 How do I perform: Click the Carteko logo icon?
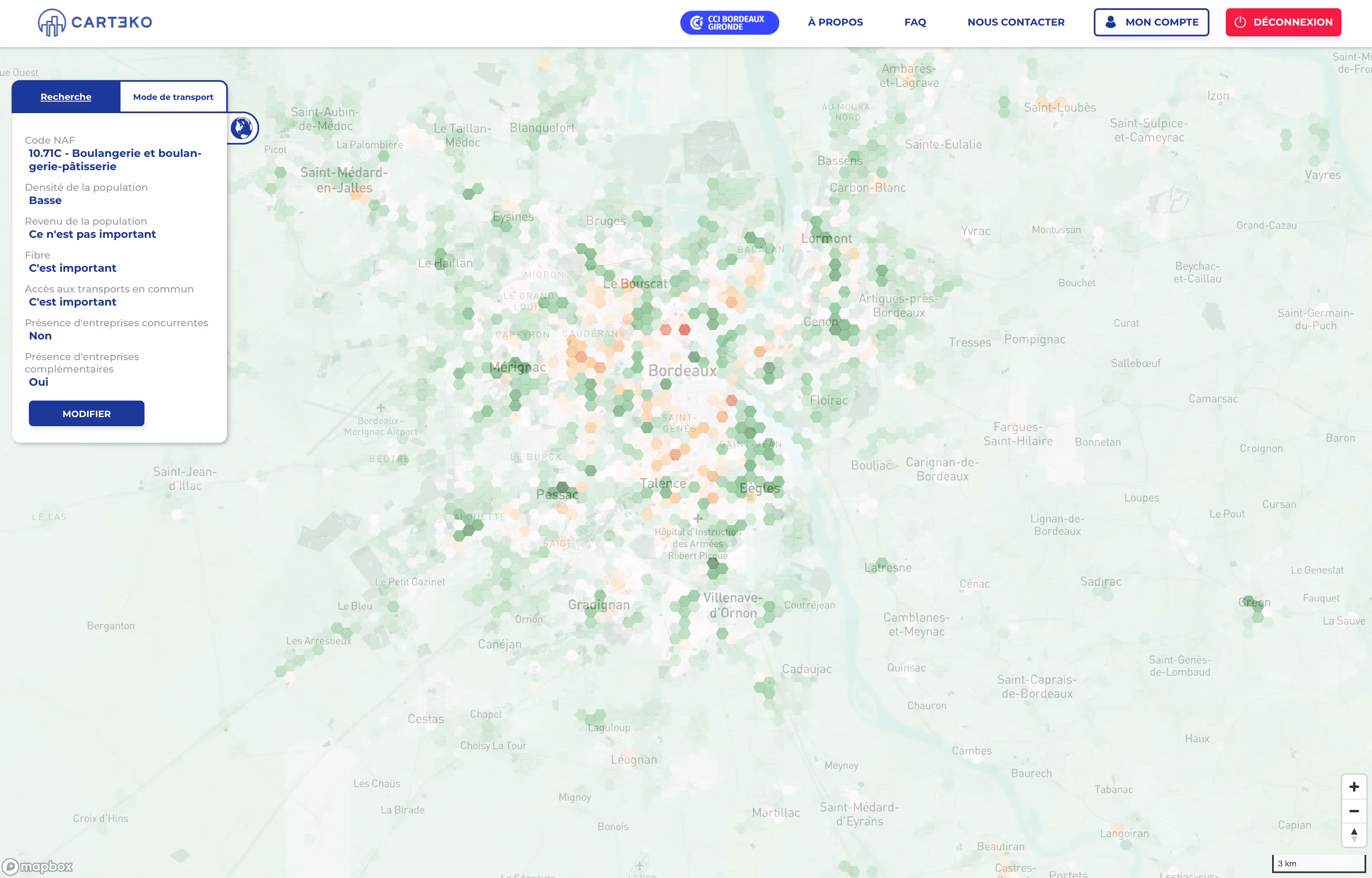(x=51, y=23)
